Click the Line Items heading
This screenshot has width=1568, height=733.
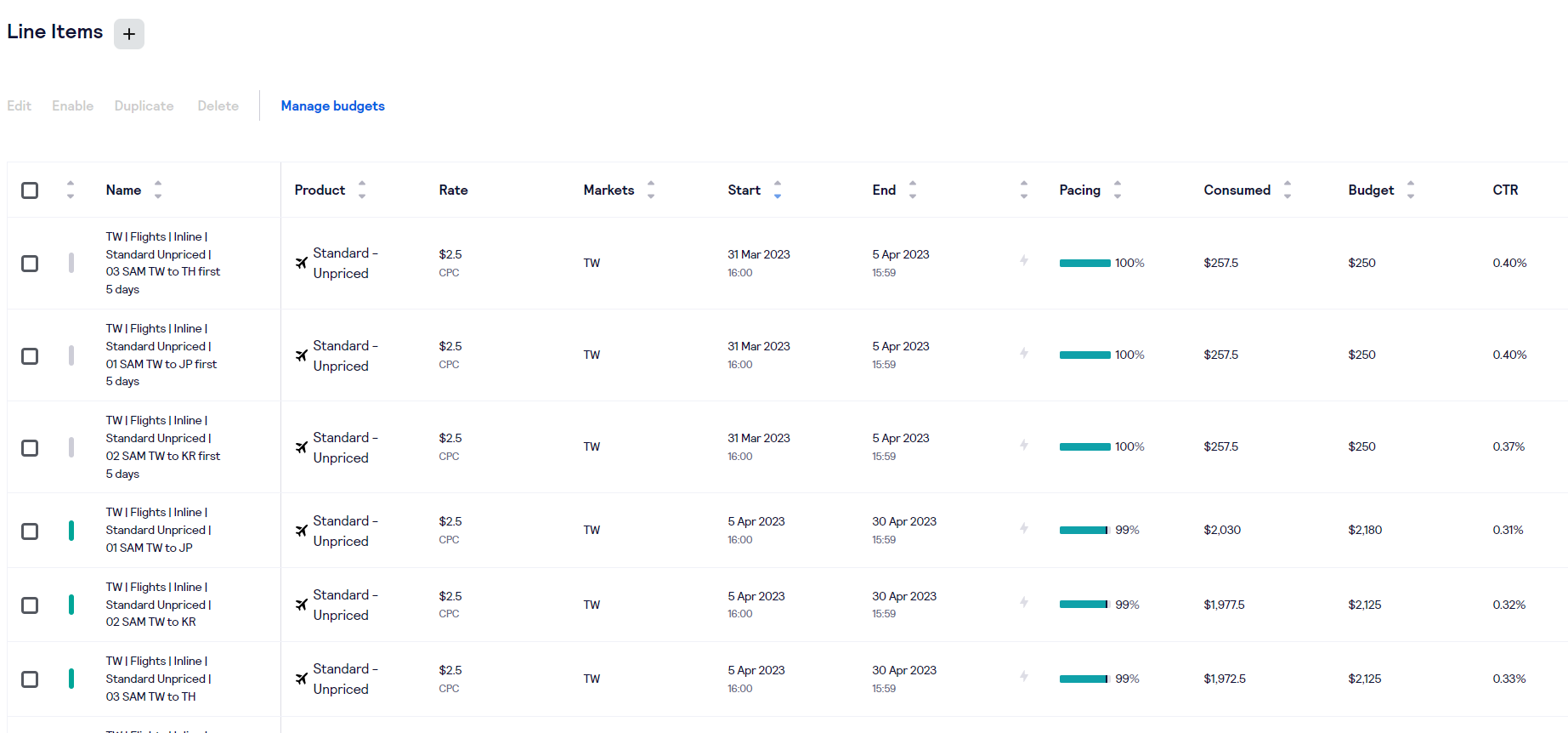pos(55,31)
